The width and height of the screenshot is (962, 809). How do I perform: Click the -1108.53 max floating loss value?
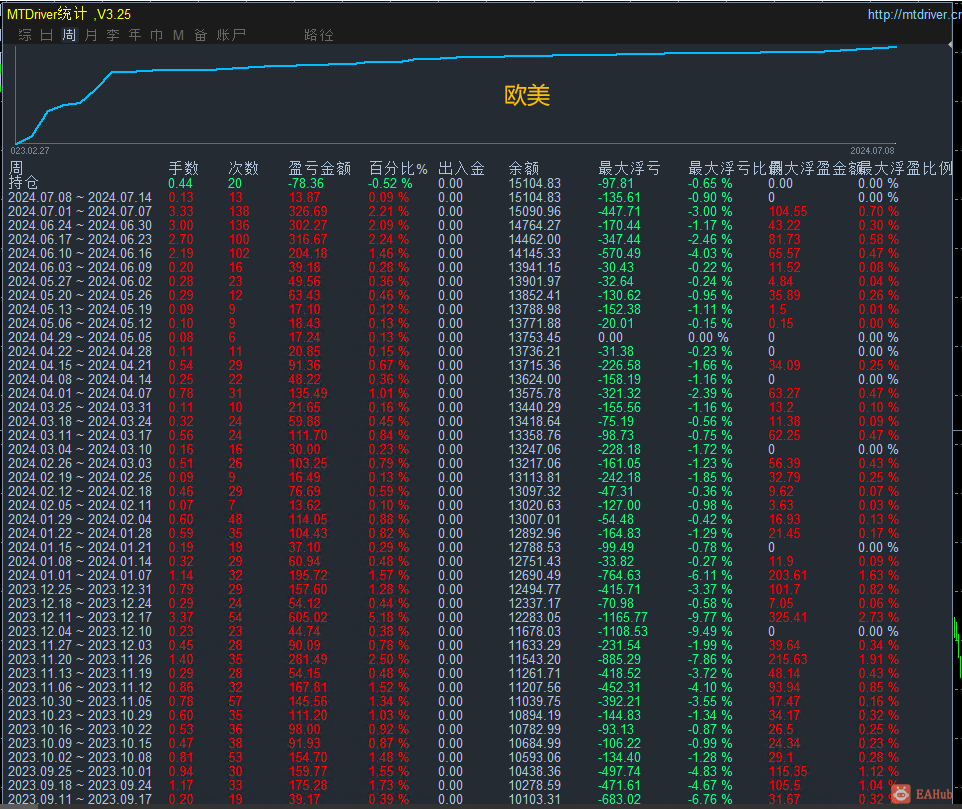coord(623,631)
